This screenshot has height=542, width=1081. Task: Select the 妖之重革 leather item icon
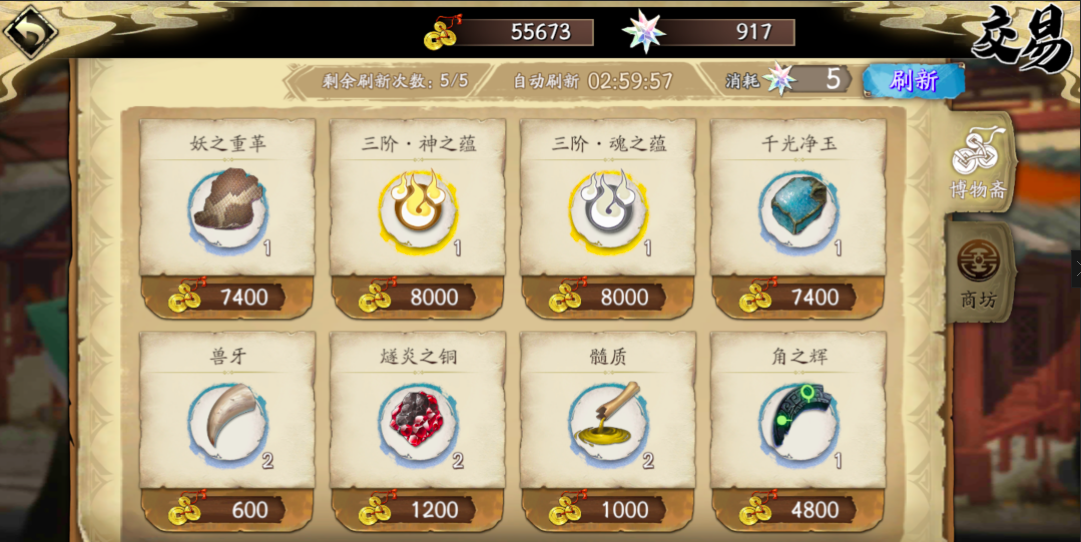[x=228, y=208]
